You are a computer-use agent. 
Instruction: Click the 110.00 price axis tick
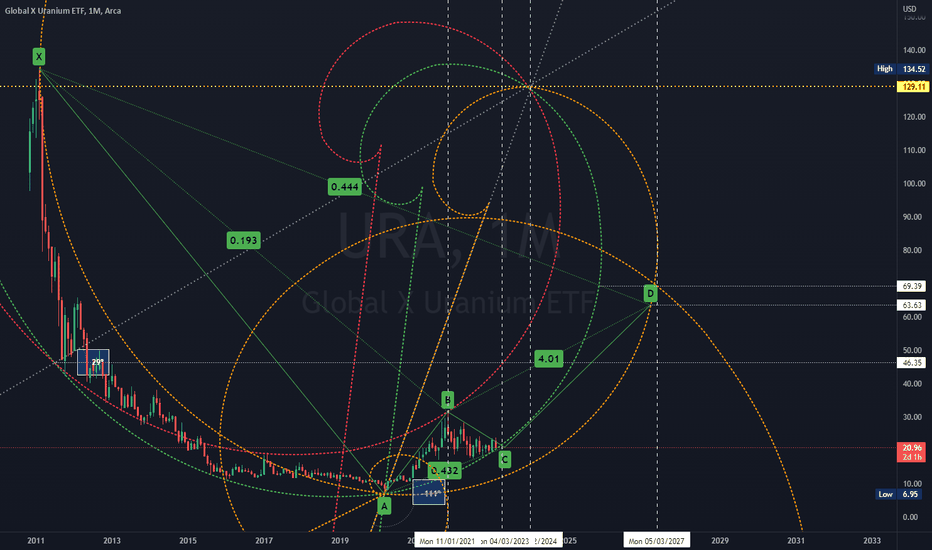(x=914, y=150)
